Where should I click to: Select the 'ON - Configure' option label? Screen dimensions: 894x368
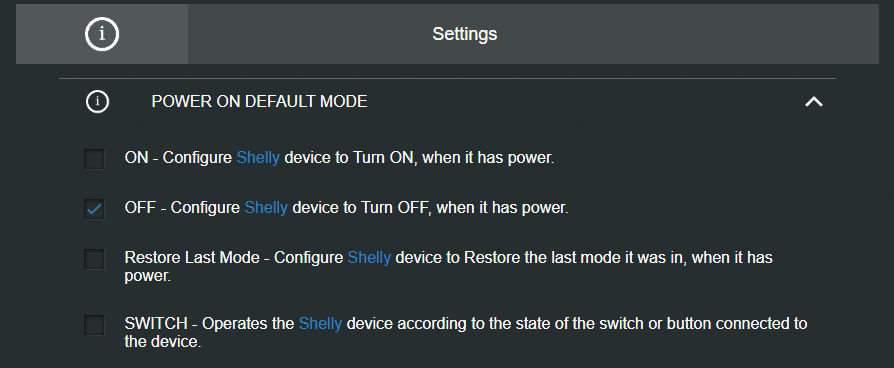point(178,158)
